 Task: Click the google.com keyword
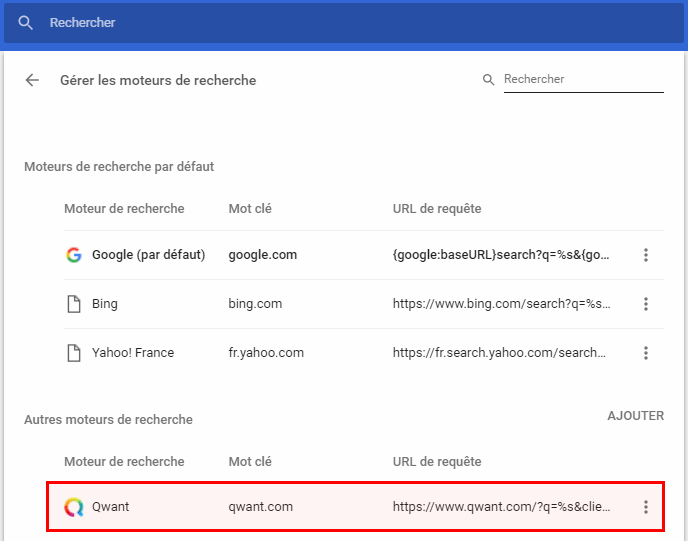[262, 255]
